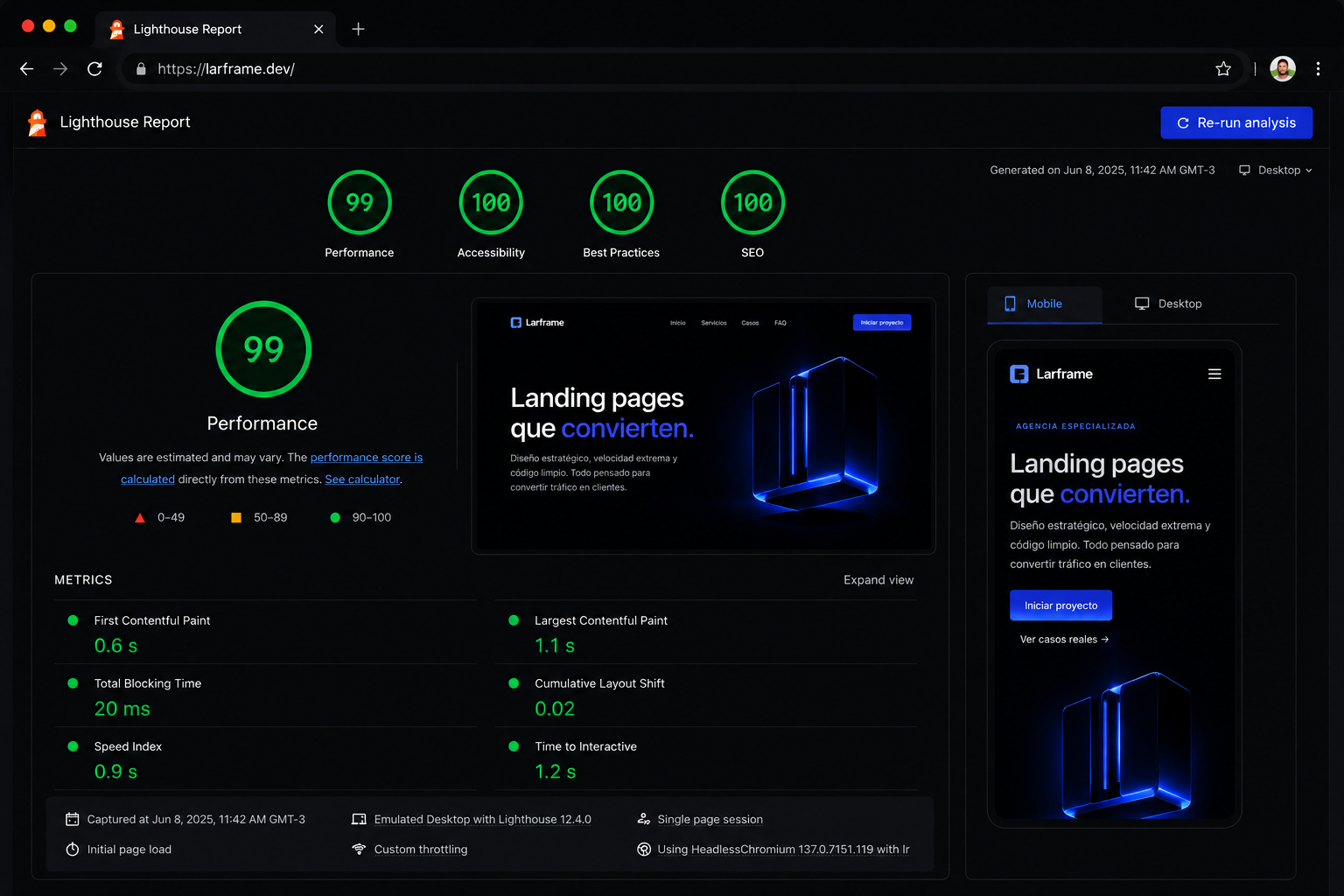
Task: Click the large Performance 99 gauge
Action: pos(263,349)
